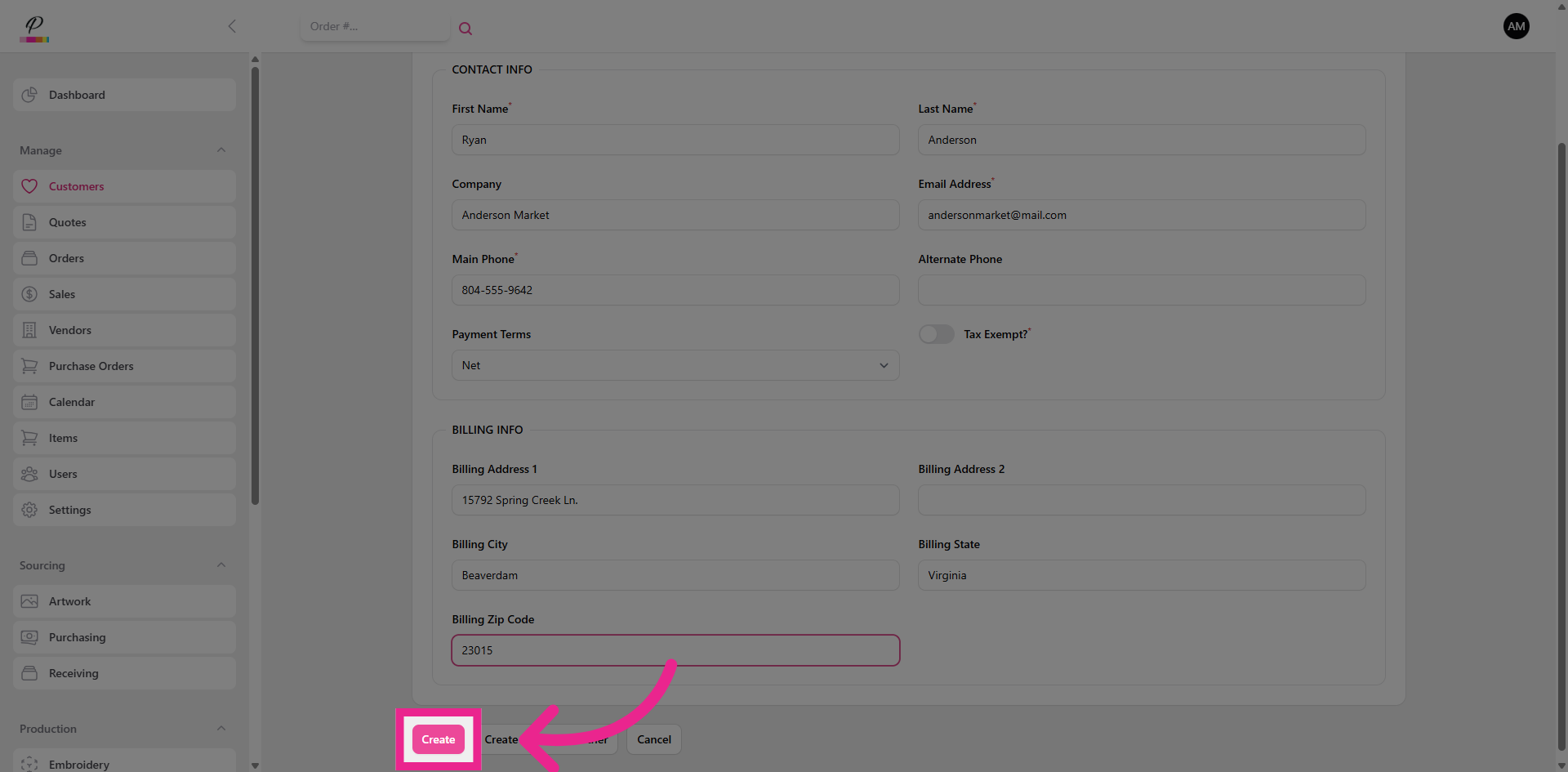Open the Orders section icon
The image size is (1568, 772).
pyautogui.click(x=29, y=258)
